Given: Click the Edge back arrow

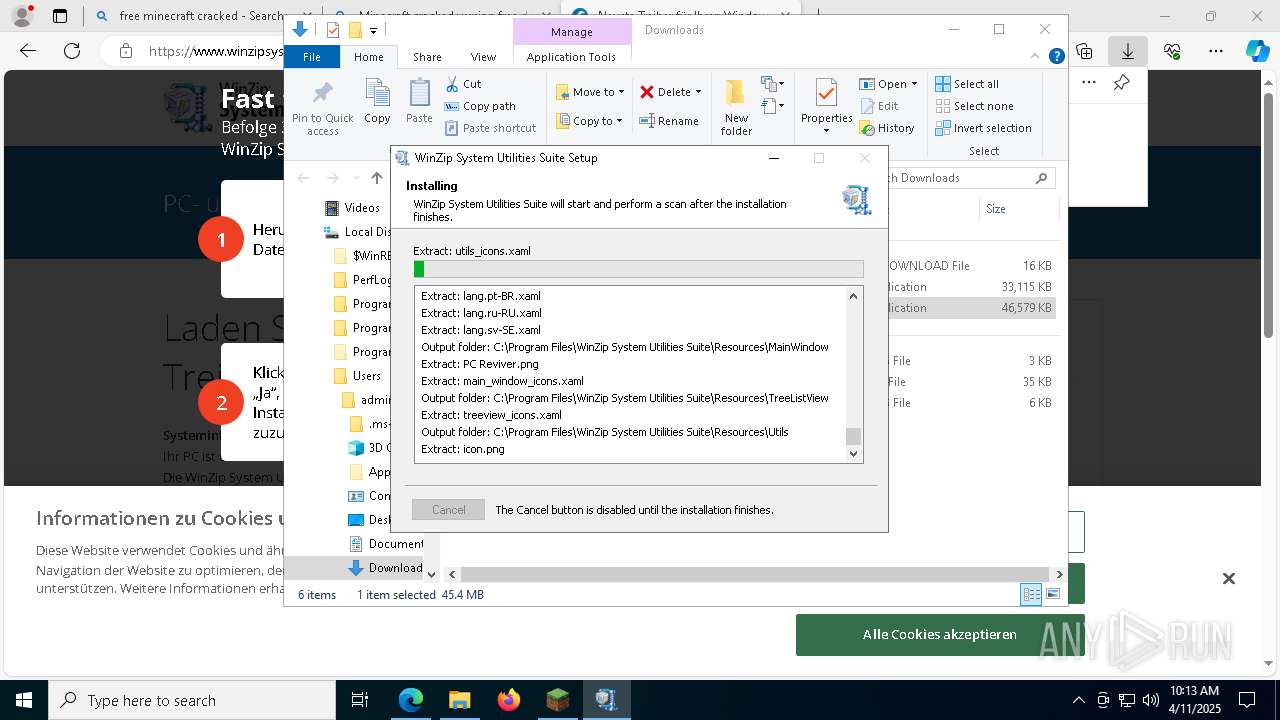Looking at the screenshot, I should [x=28, y=51].
